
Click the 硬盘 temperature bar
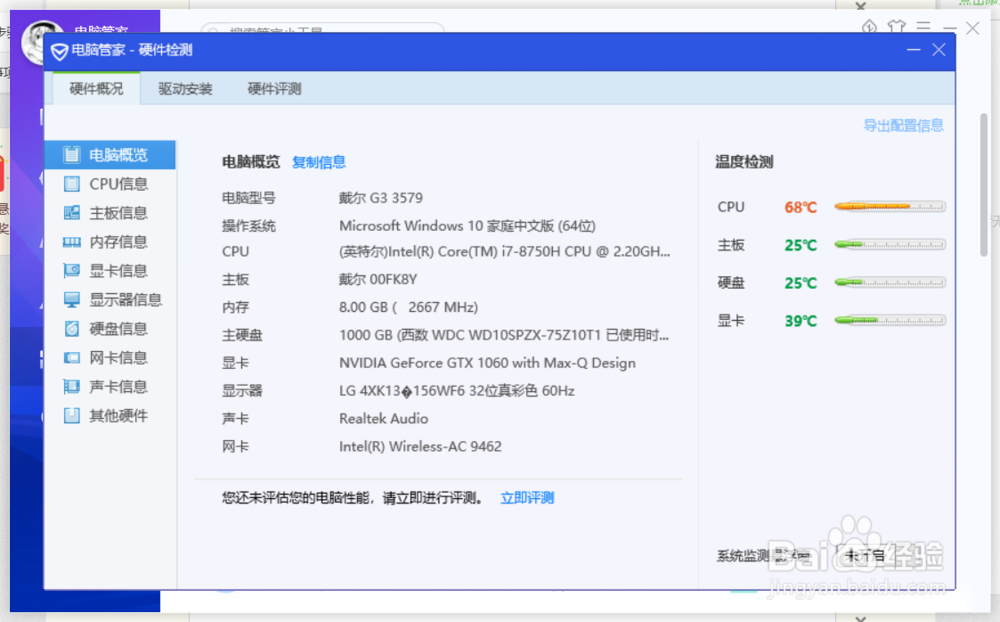point(890,282)
